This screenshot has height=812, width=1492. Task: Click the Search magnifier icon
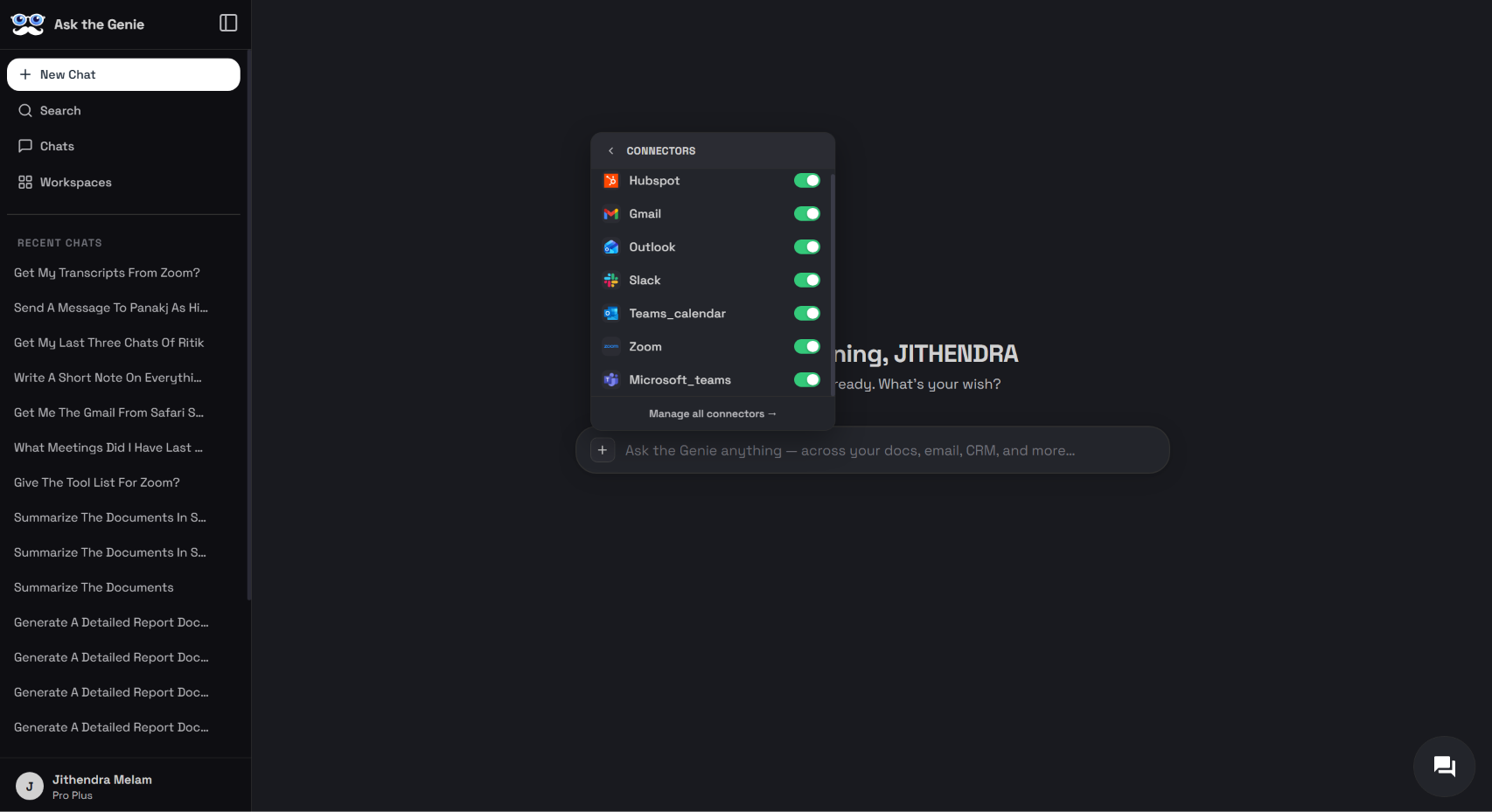[x=25, y=110]
